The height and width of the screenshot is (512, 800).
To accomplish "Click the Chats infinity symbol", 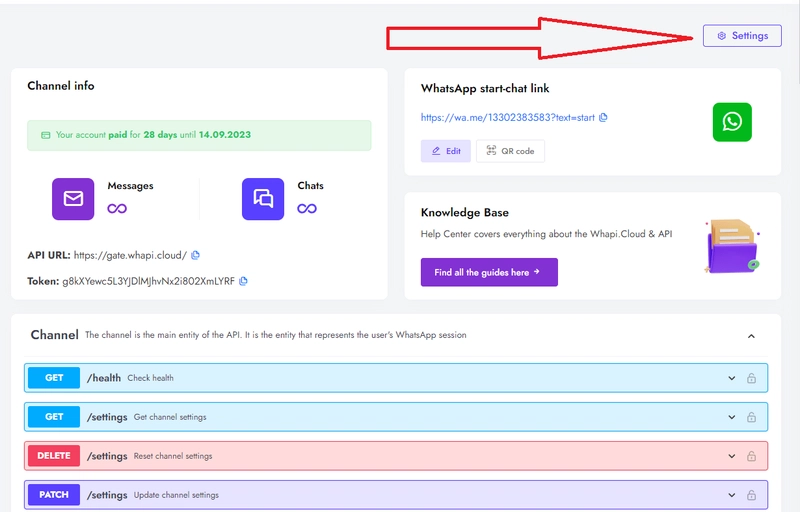I will (307, 209).
